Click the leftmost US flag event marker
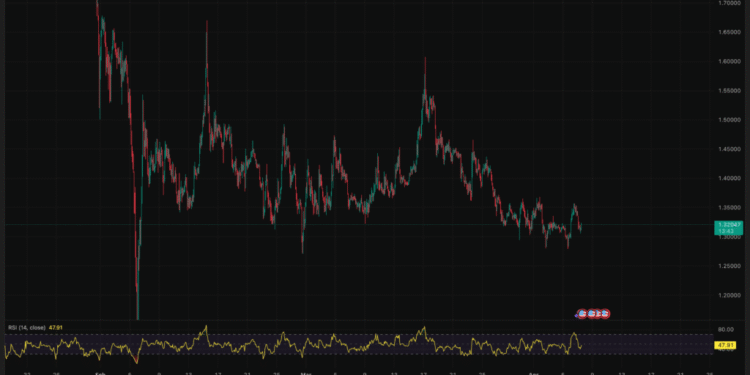This screenshot has height=375, width=750. [583, 314]
